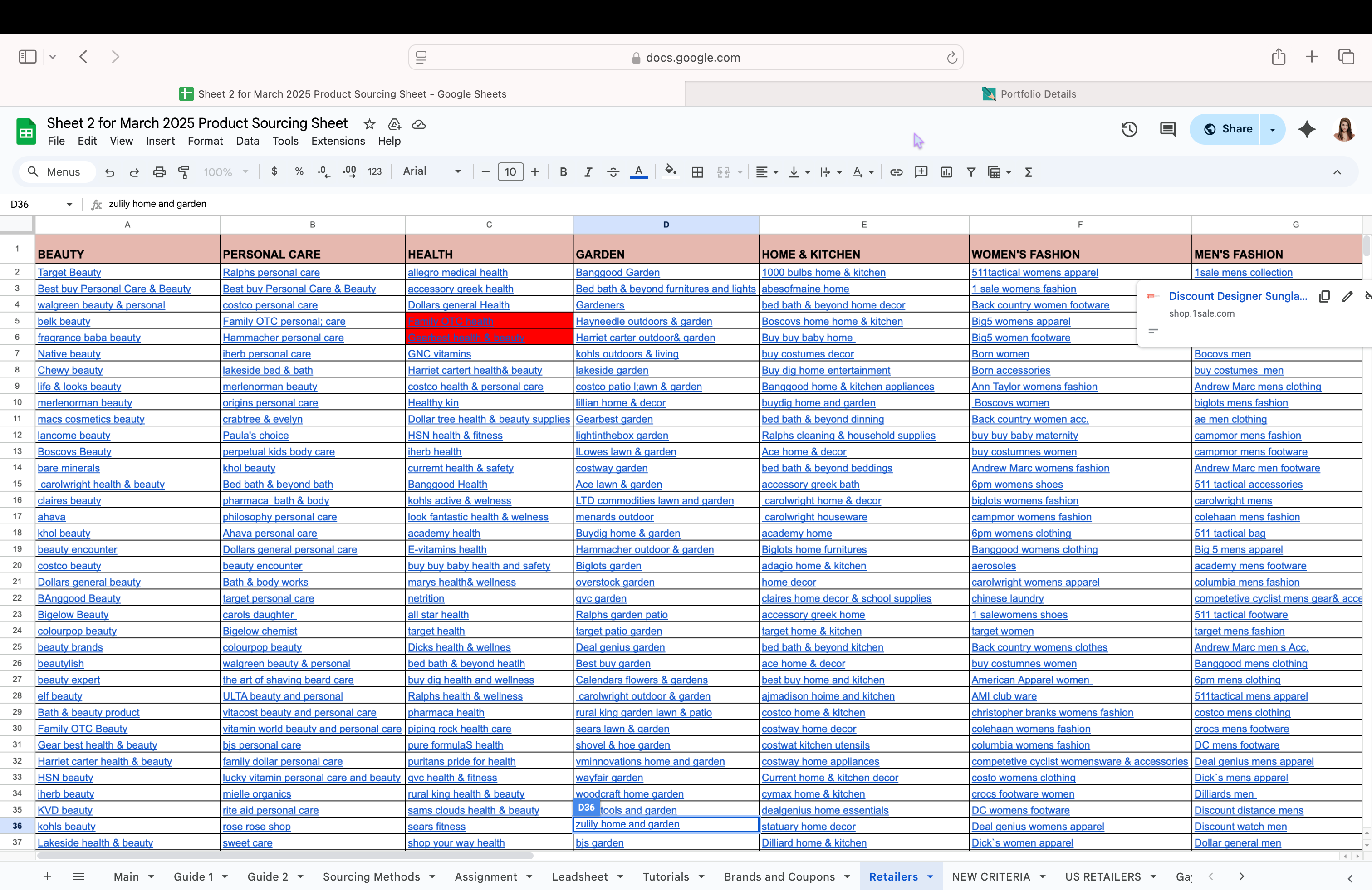Open Discount Designer Sungla... link preview
Viewport: 1372px width, 891px height.
pyautogui.click(x=1238, y=296)
